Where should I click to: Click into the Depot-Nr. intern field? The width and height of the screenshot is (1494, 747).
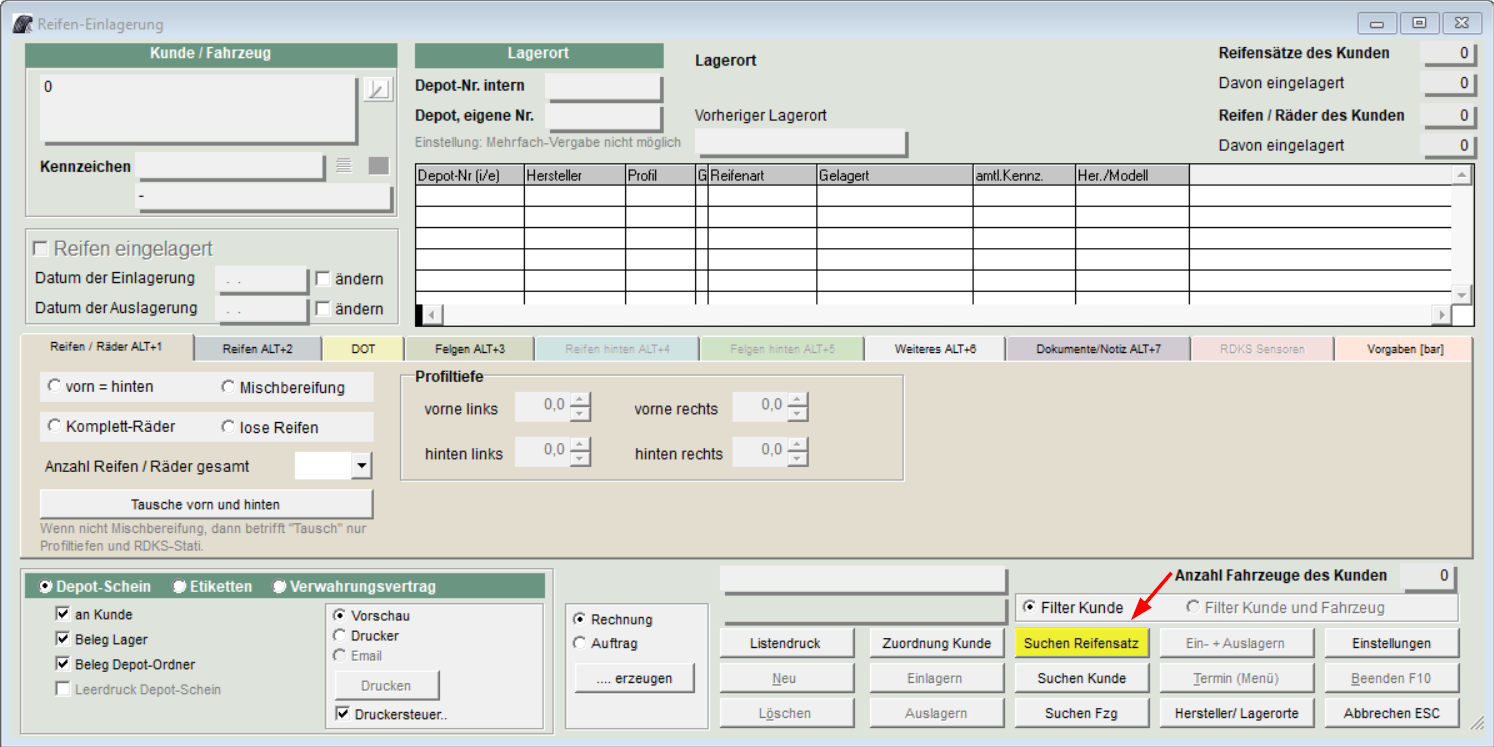point(604,87)
